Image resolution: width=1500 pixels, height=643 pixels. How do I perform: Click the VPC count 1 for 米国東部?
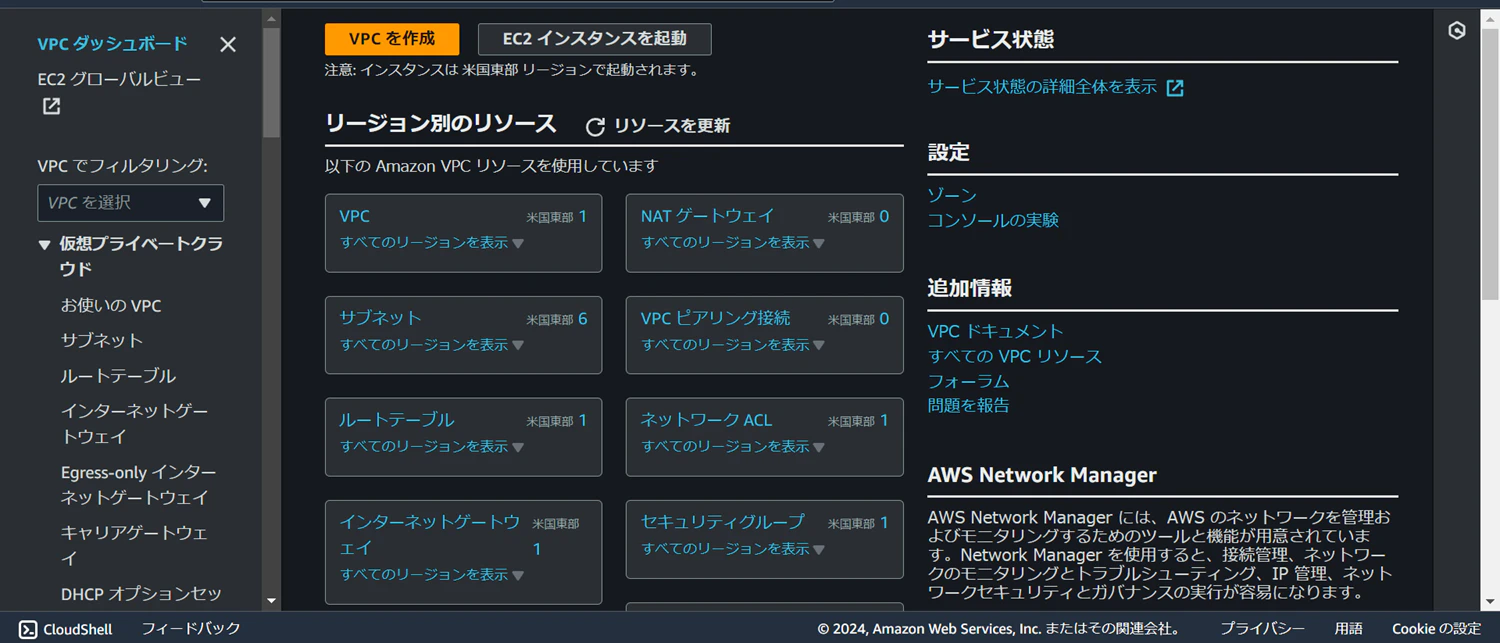[583, 216]
